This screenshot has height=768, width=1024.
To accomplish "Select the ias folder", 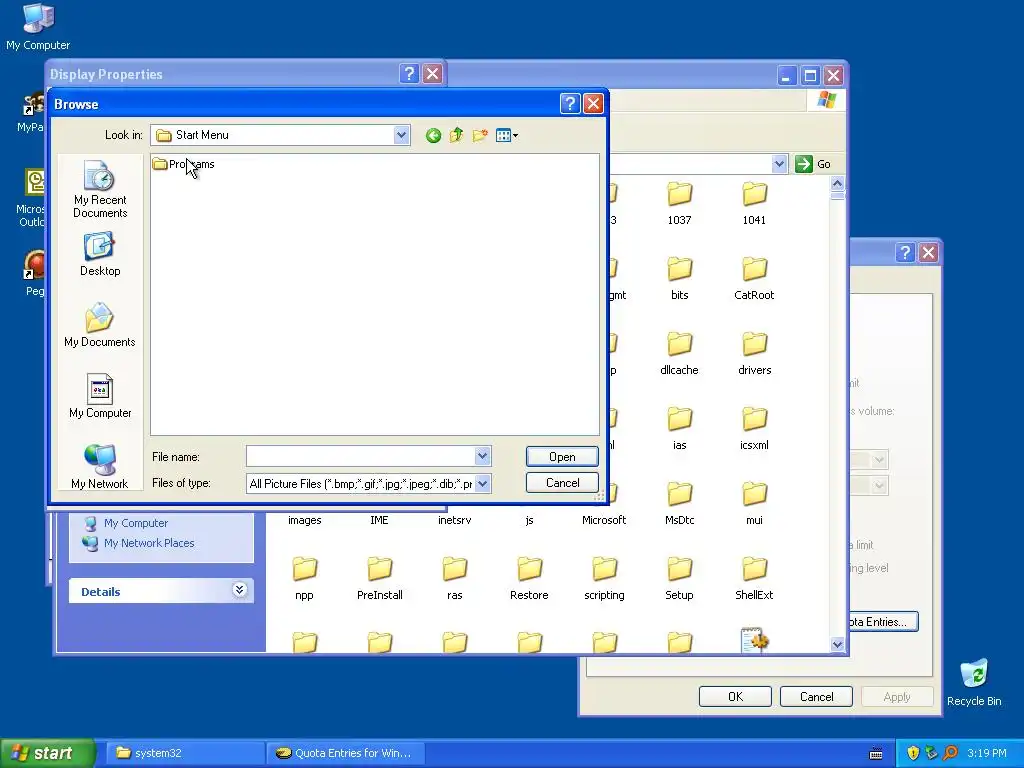I will click(x=679, y=428).
